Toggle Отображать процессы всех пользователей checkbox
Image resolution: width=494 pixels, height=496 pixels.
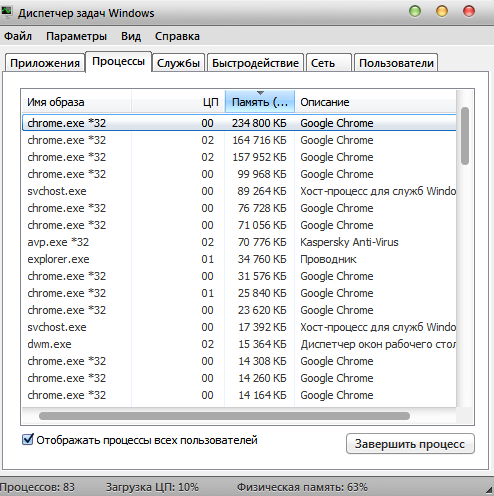(28, 439)
